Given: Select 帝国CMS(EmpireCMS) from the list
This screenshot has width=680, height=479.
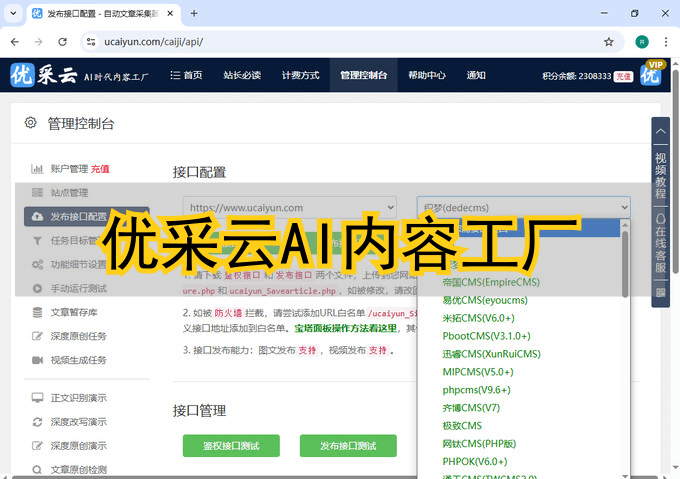Looking at the screenshot, I should click(491, 282).
